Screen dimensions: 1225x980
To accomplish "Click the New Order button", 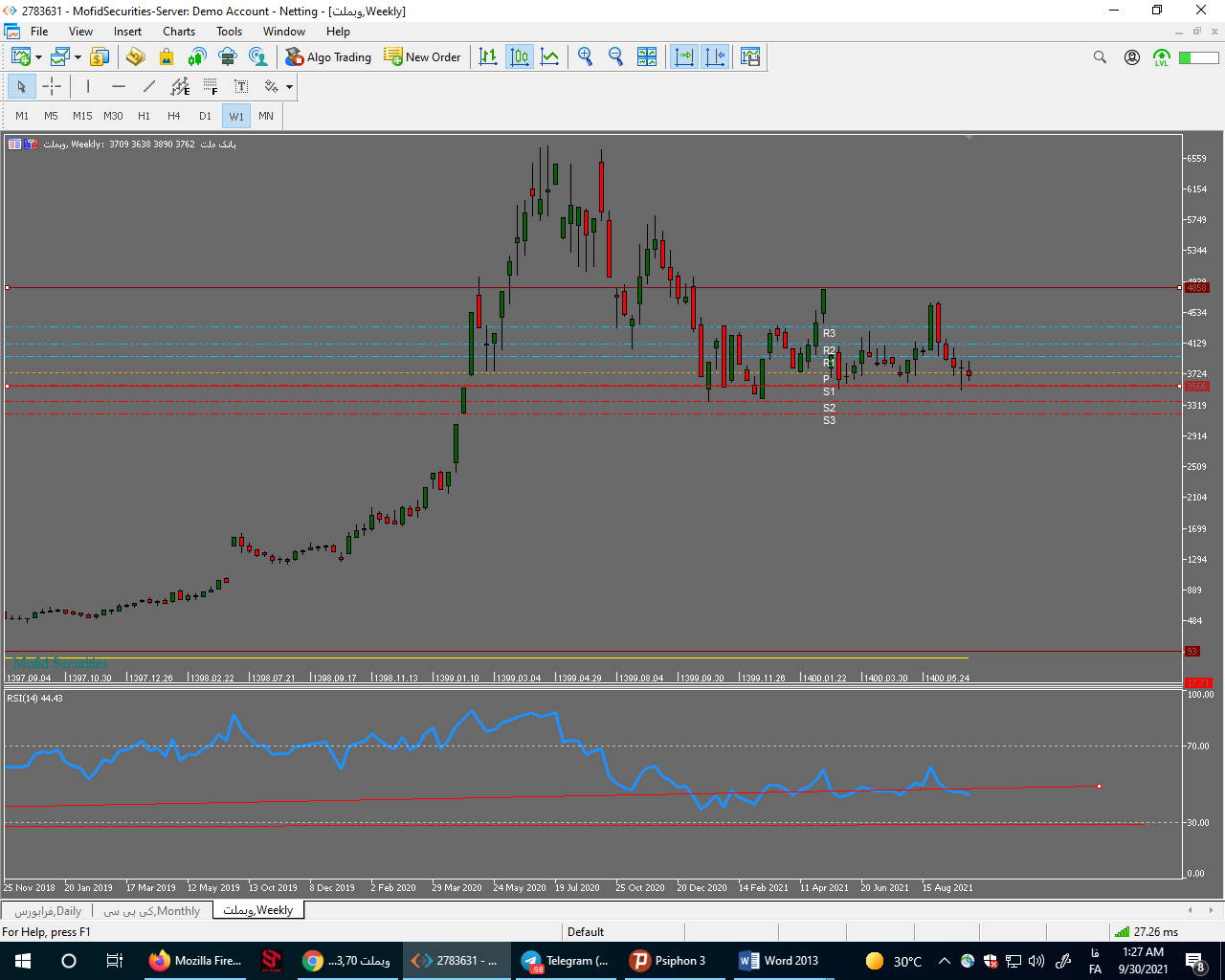I will [x=422, y=57].
